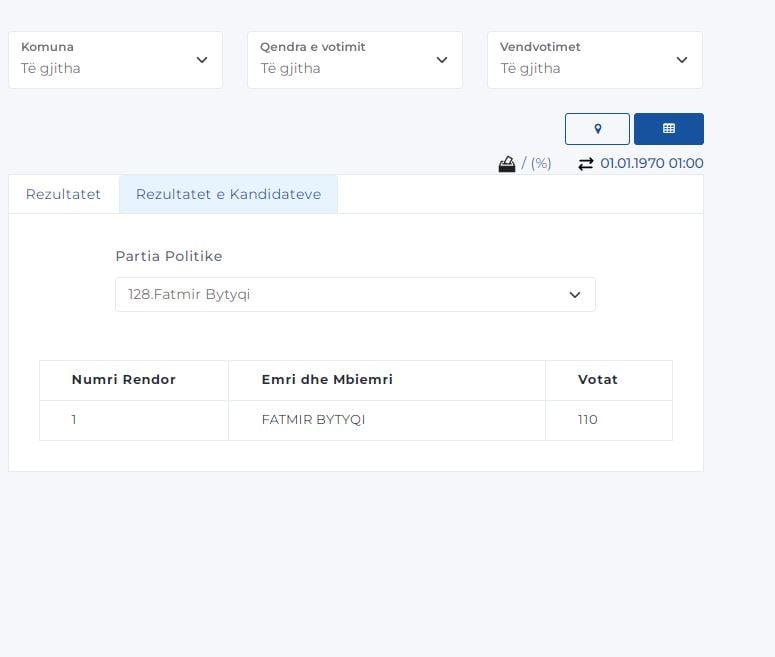Image resolution: width=775 pixels, height=657 pixels.
Task: Click the Numri Rendor column header
Action: 124,380
